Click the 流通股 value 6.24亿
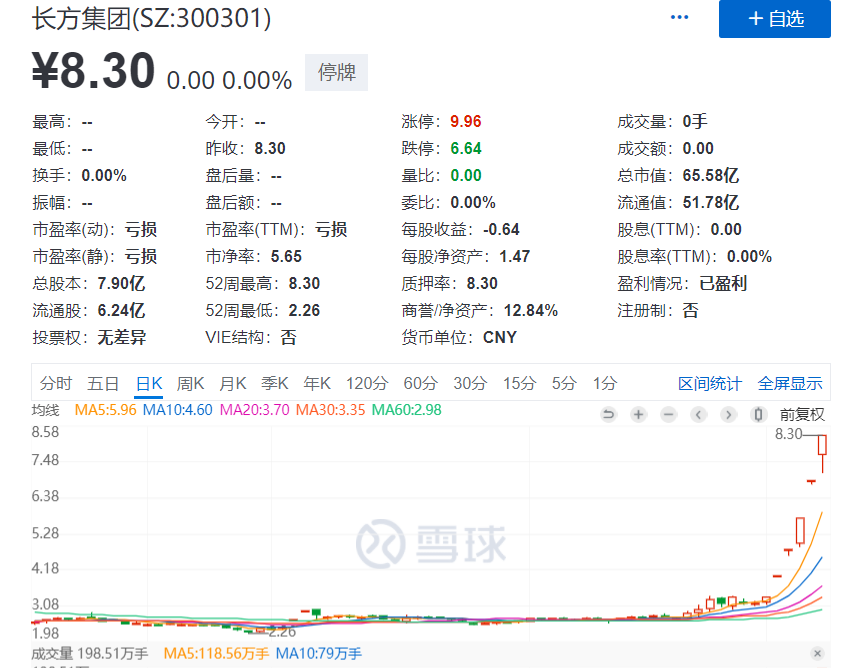Viewport: 854px width, 668px height. [121, 311]
